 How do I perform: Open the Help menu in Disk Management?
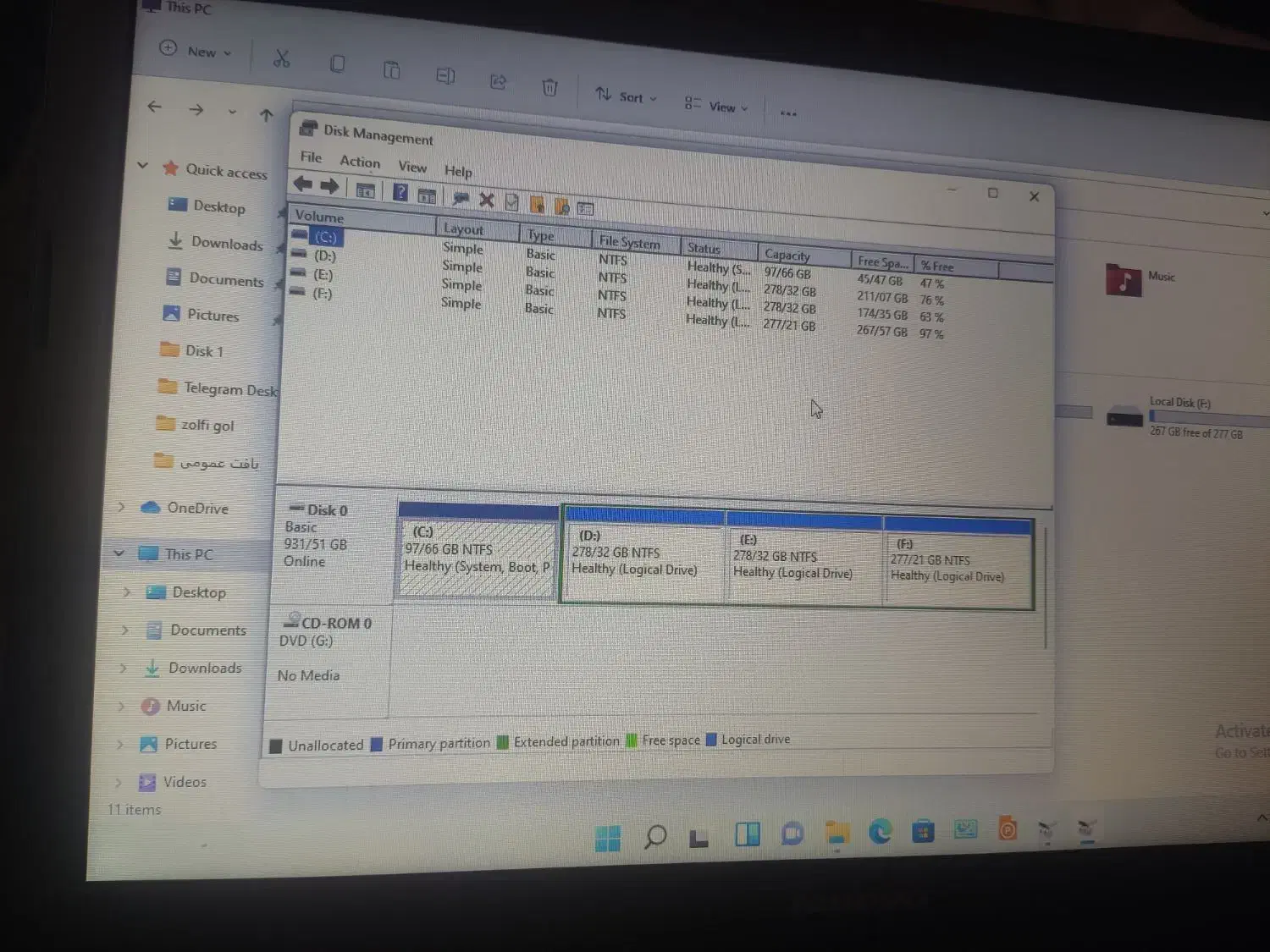pos(458,171)
